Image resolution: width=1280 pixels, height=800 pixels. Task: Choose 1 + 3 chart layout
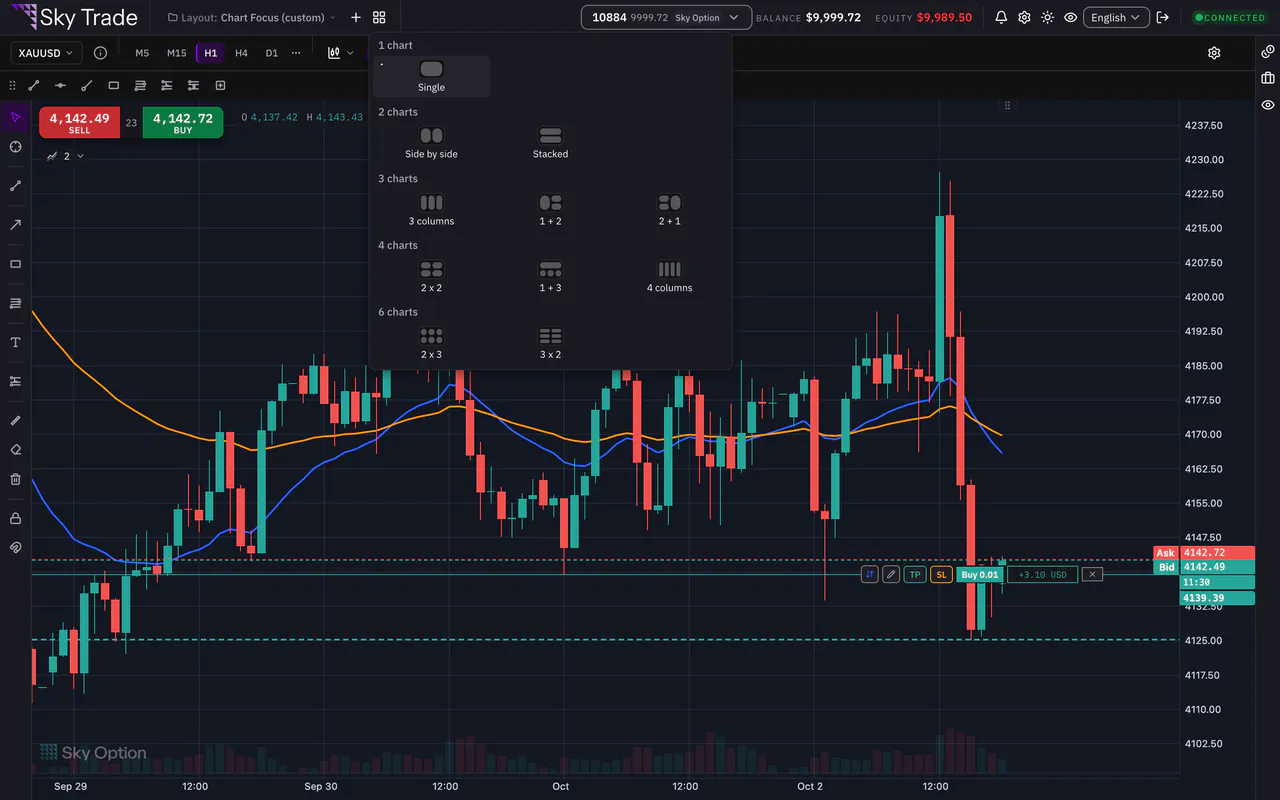(x=550, y=277)
